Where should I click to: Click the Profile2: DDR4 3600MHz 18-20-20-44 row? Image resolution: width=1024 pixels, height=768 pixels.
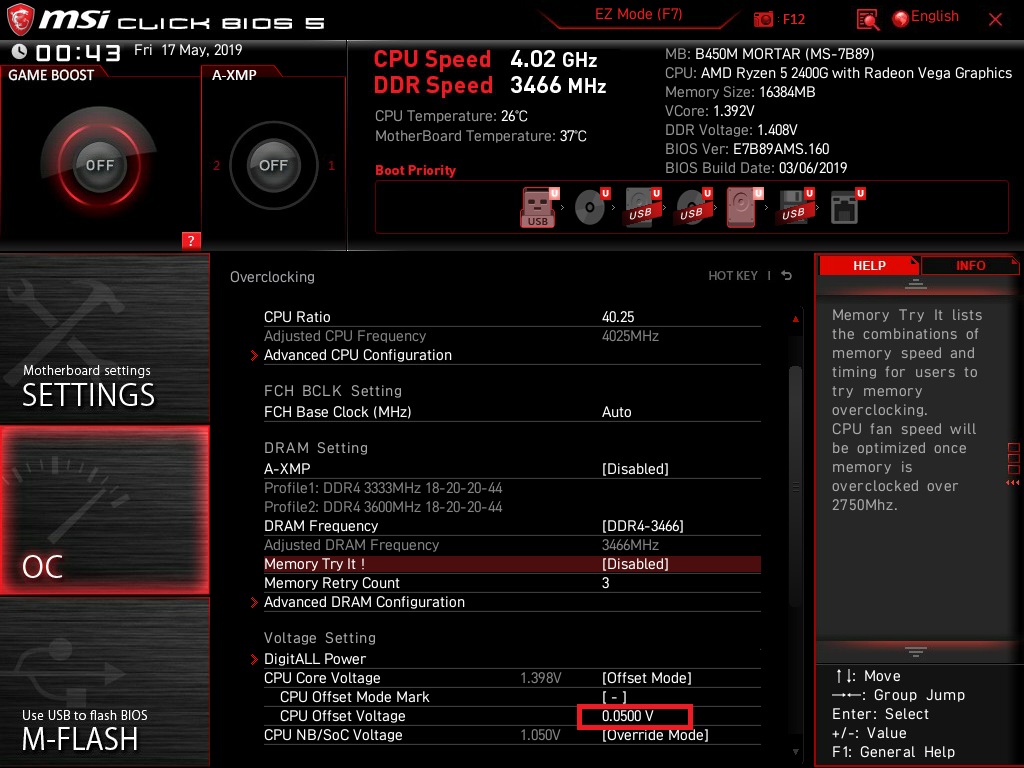coord(383,507)
